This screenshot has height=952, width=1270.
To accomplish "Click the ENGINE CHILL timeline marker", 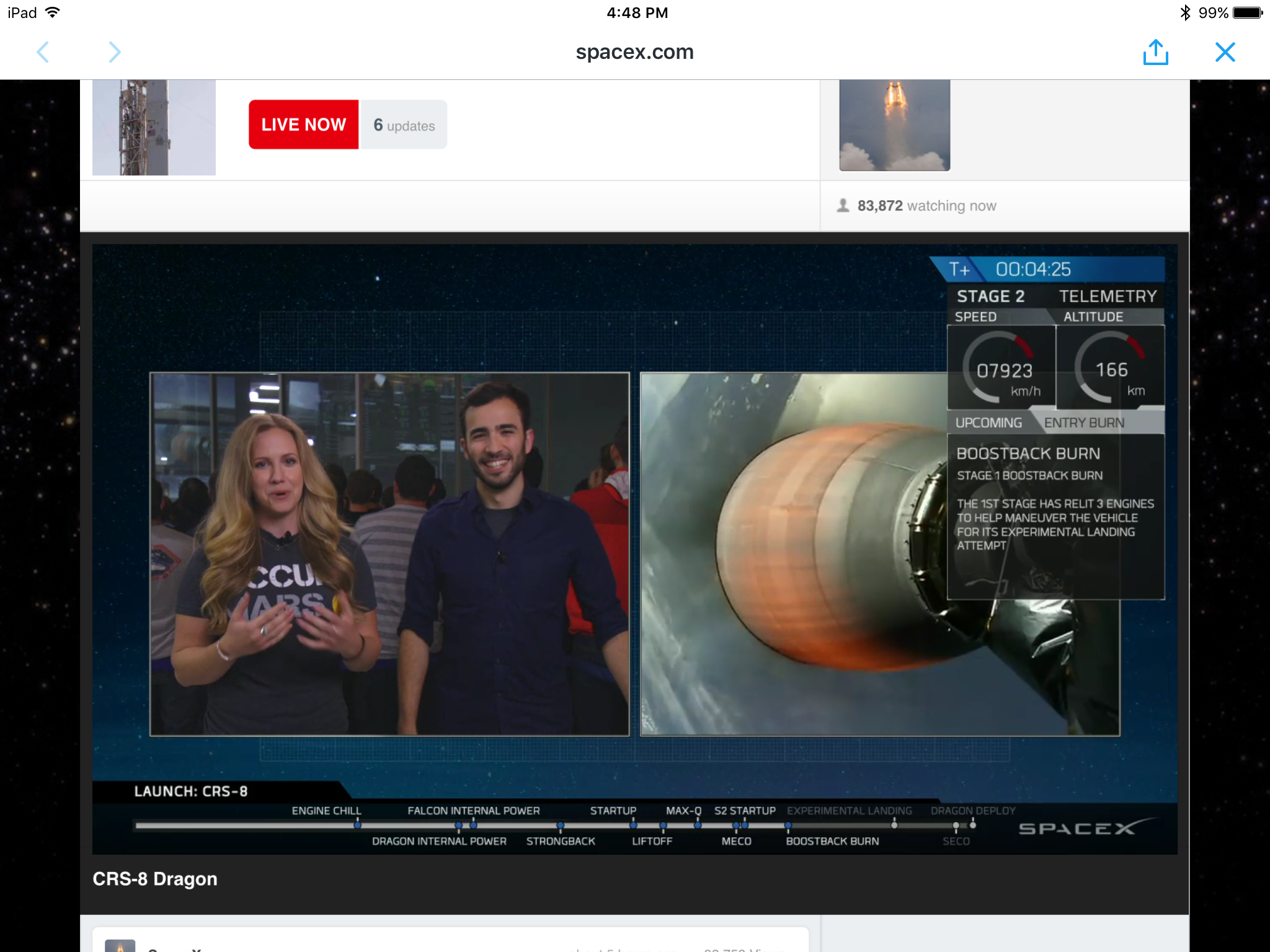I will pyautogui.click(x=357, y=825).
